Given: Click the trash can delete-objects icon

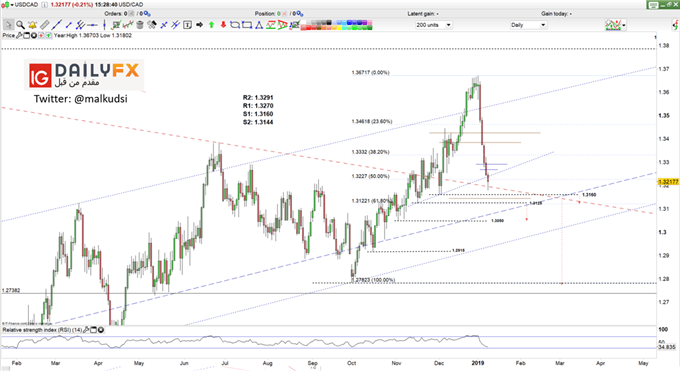Looking at the screenshot, I should tap(140, 25).
